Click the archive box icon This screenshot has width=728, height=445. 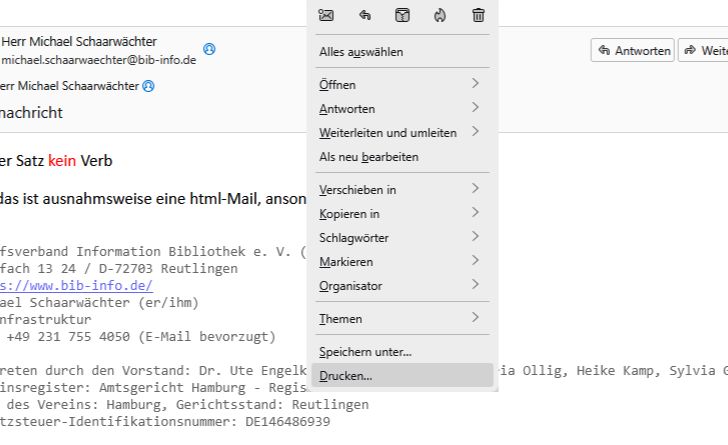tap(402, 15)
